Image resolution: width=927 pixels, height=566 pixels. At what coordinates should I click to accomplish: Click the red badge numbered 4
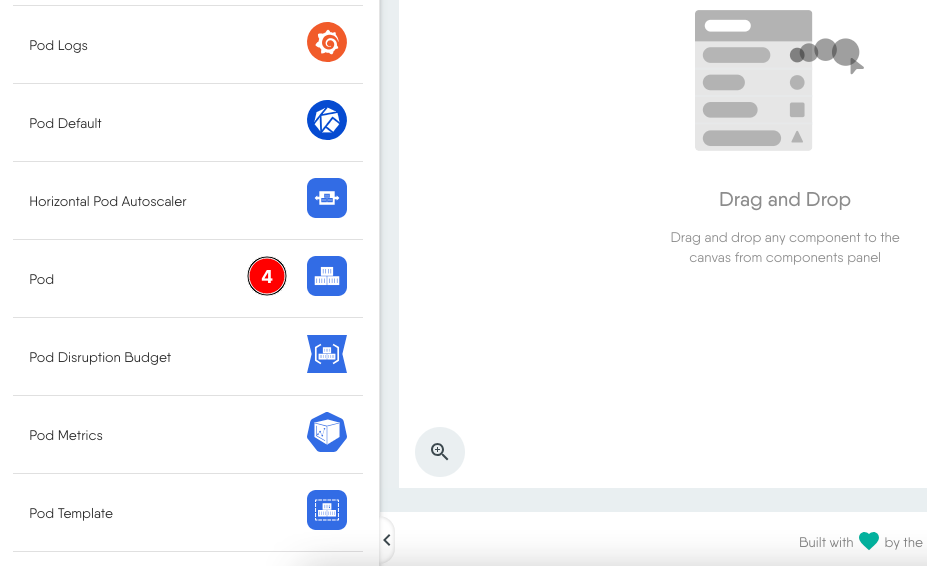tap(267, 277)
